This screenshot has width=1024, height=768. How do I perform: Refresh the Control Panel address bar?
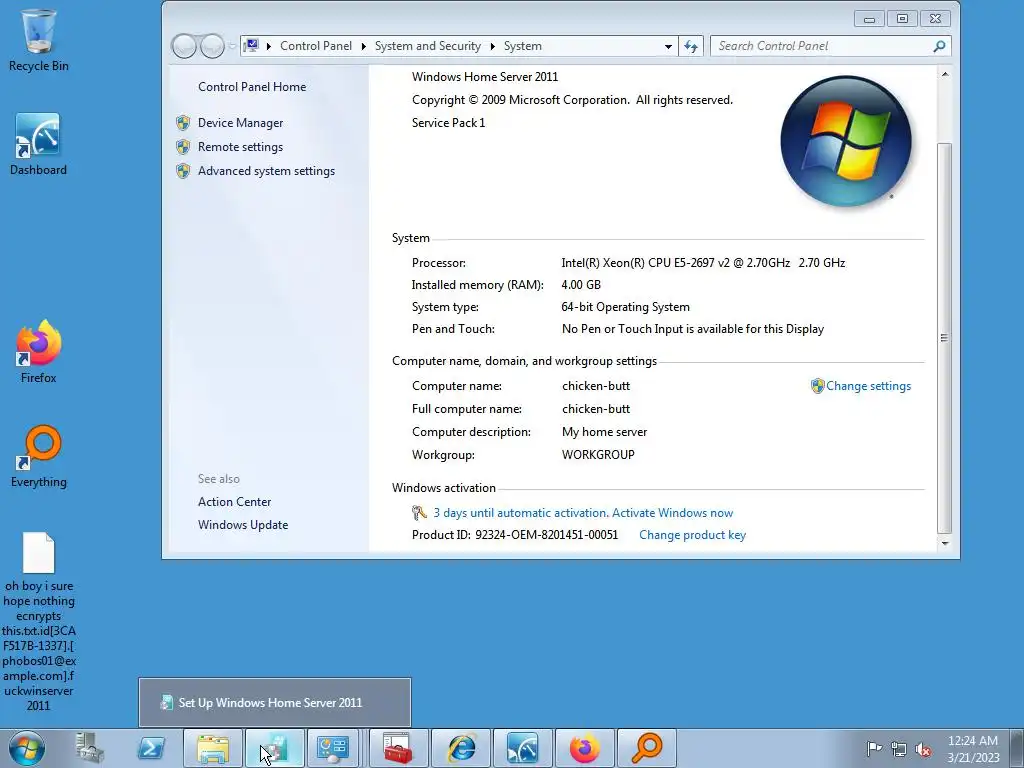691,46
